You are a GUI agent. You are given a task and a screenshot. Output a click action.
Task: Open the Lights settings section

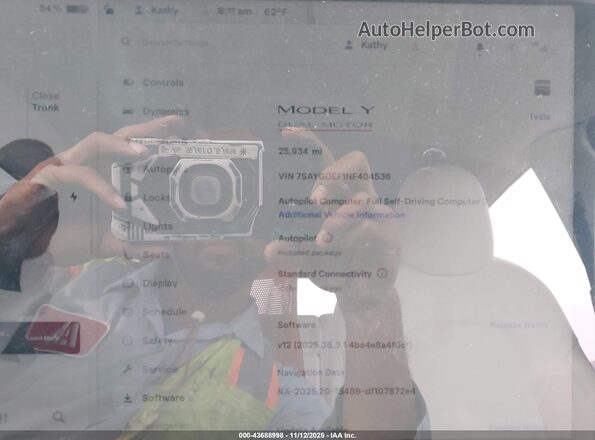(148, 226)
